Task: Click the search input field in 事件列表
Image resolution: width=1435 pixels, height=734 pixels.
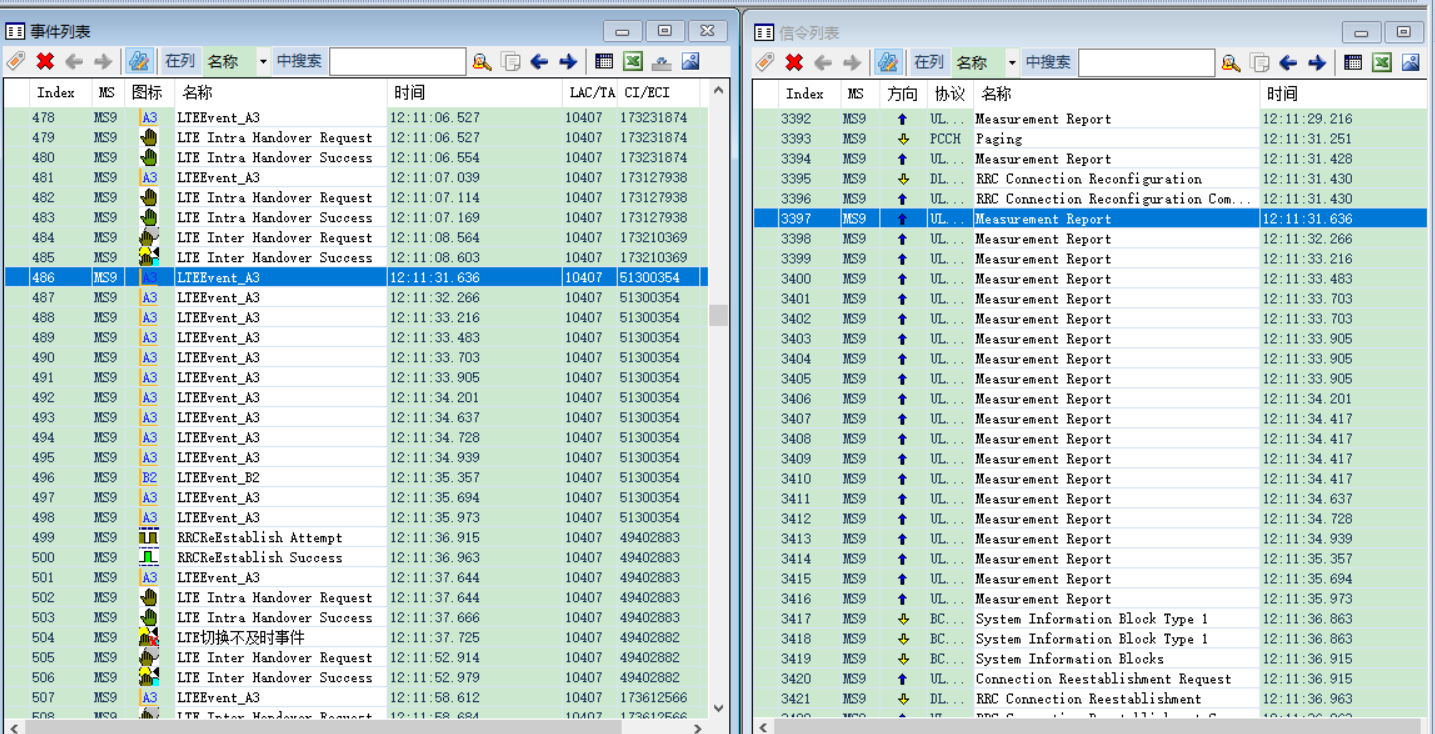Action: [398, 61]
